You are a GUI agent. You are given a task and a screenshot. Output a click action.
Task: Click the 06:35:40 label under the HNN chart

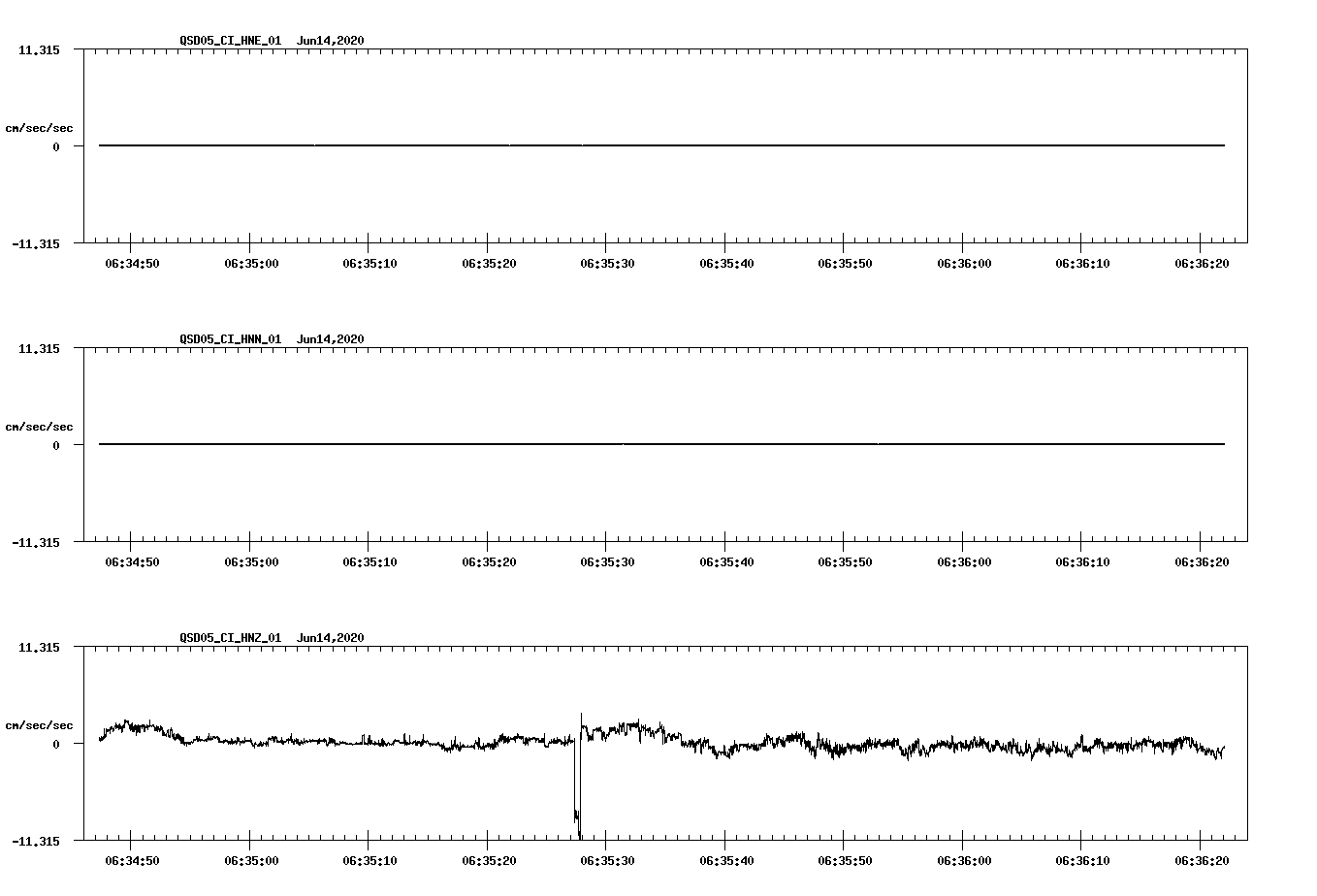726,562
